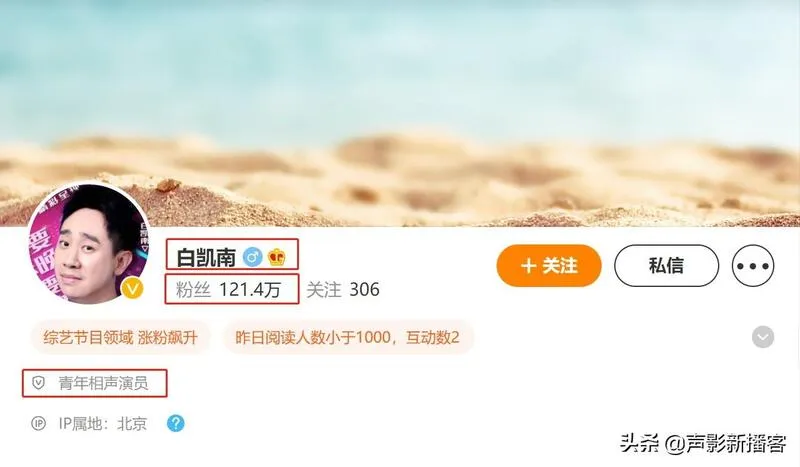Click the 青年相声演员 verification description
Viewport: 800px width, 467px height.
click(x=103, y=383)
